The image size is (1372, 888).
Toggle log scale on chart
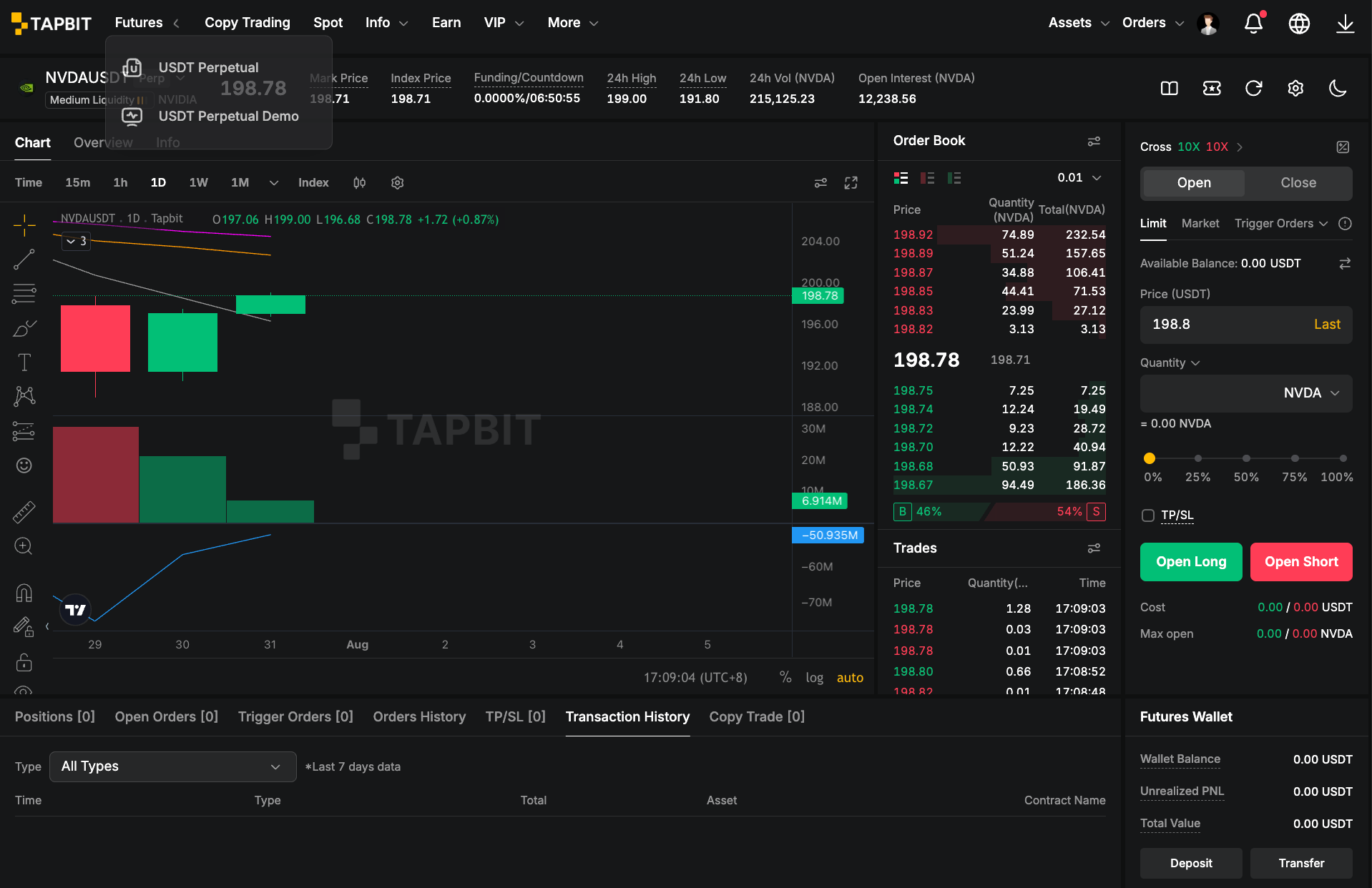point(814,677)
